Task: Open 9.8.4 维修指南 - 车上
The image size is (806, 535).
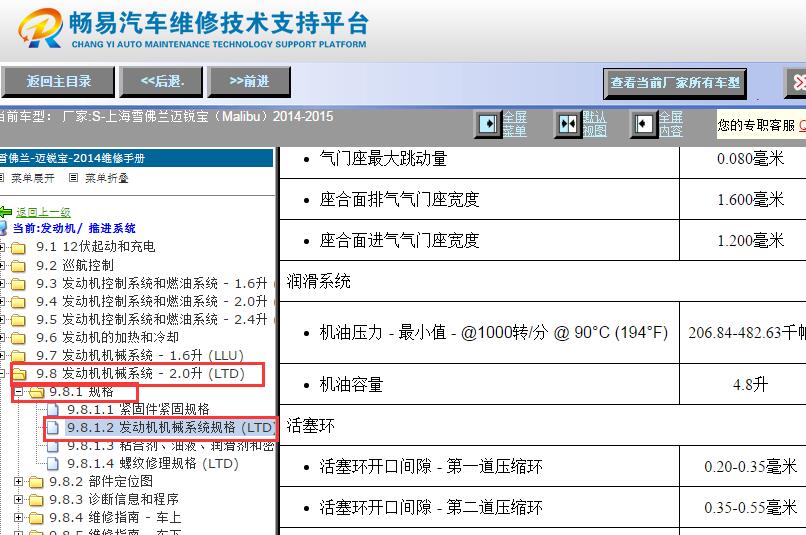Action: point(115,518)
